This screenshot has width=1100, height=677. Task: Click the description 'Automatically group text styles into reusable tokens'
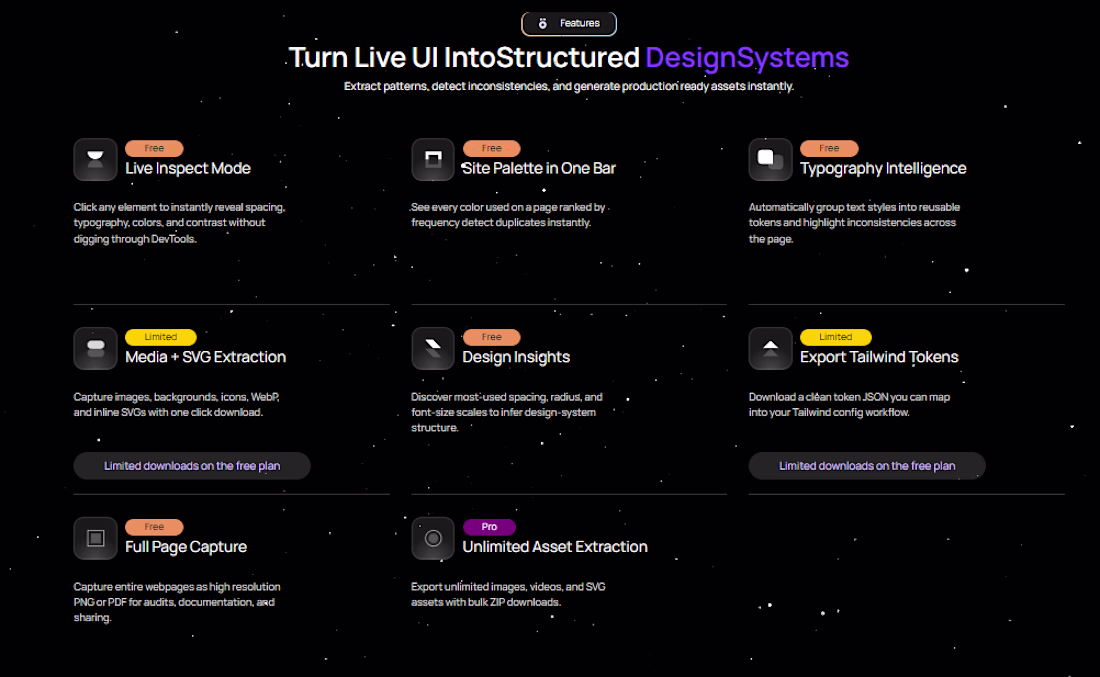pyautogui.click(x=854, y=223)
